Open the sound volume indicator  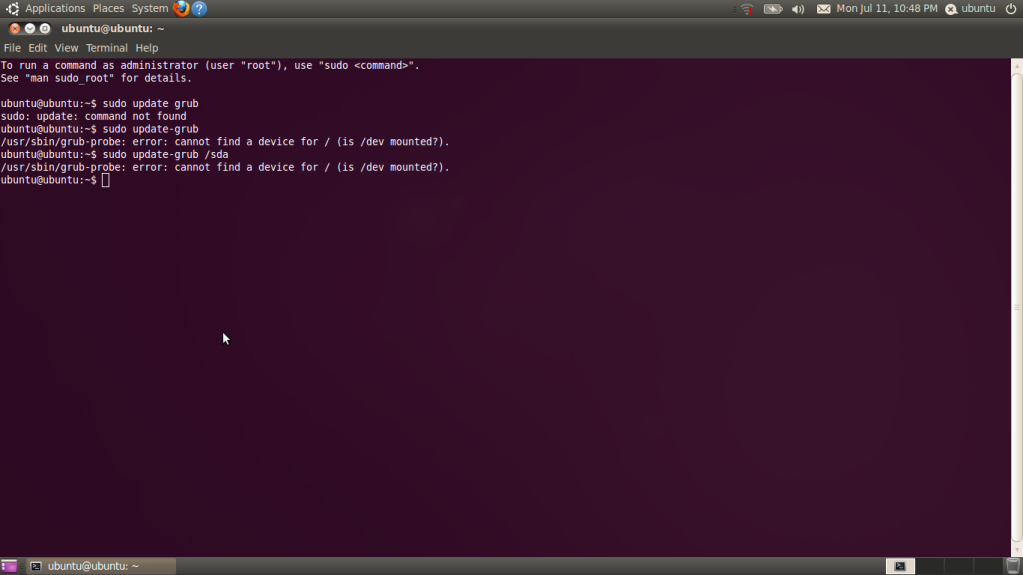pos(798,9)
